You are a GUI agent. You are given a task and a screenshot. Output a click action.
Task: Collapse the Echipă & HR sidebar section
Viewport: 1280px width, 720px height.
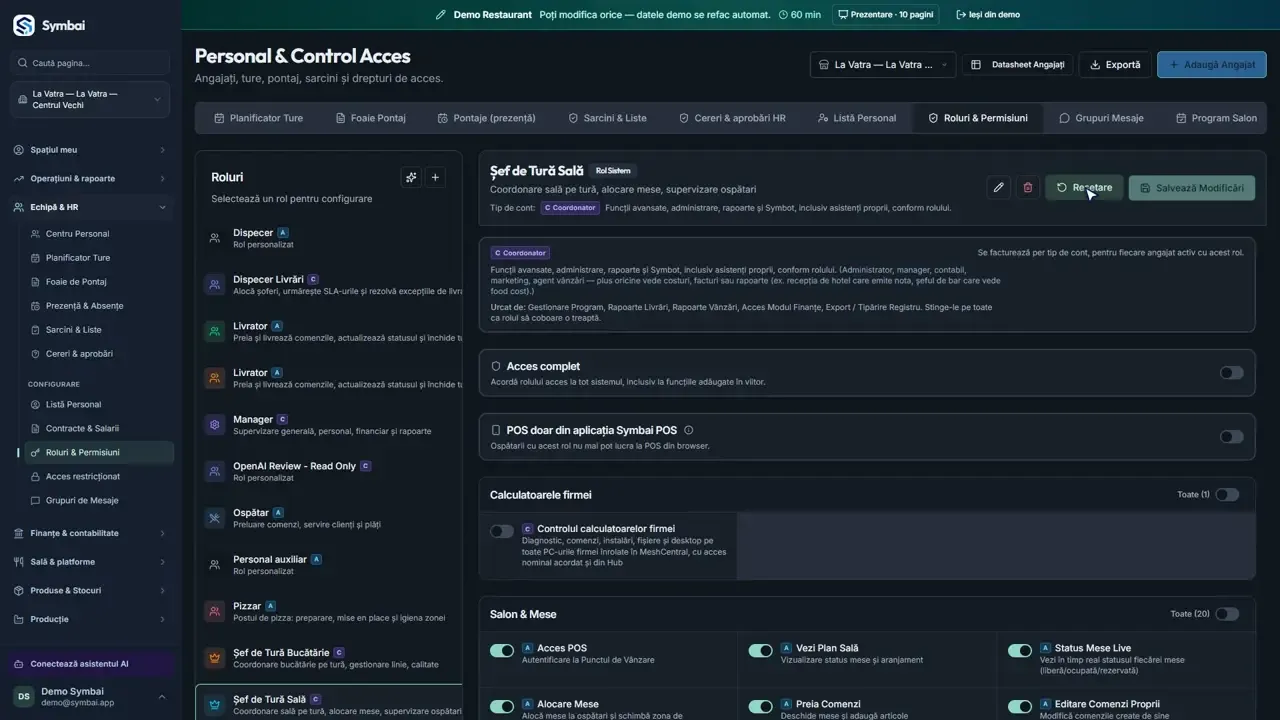pyautogui.click(x=91, y=207)
